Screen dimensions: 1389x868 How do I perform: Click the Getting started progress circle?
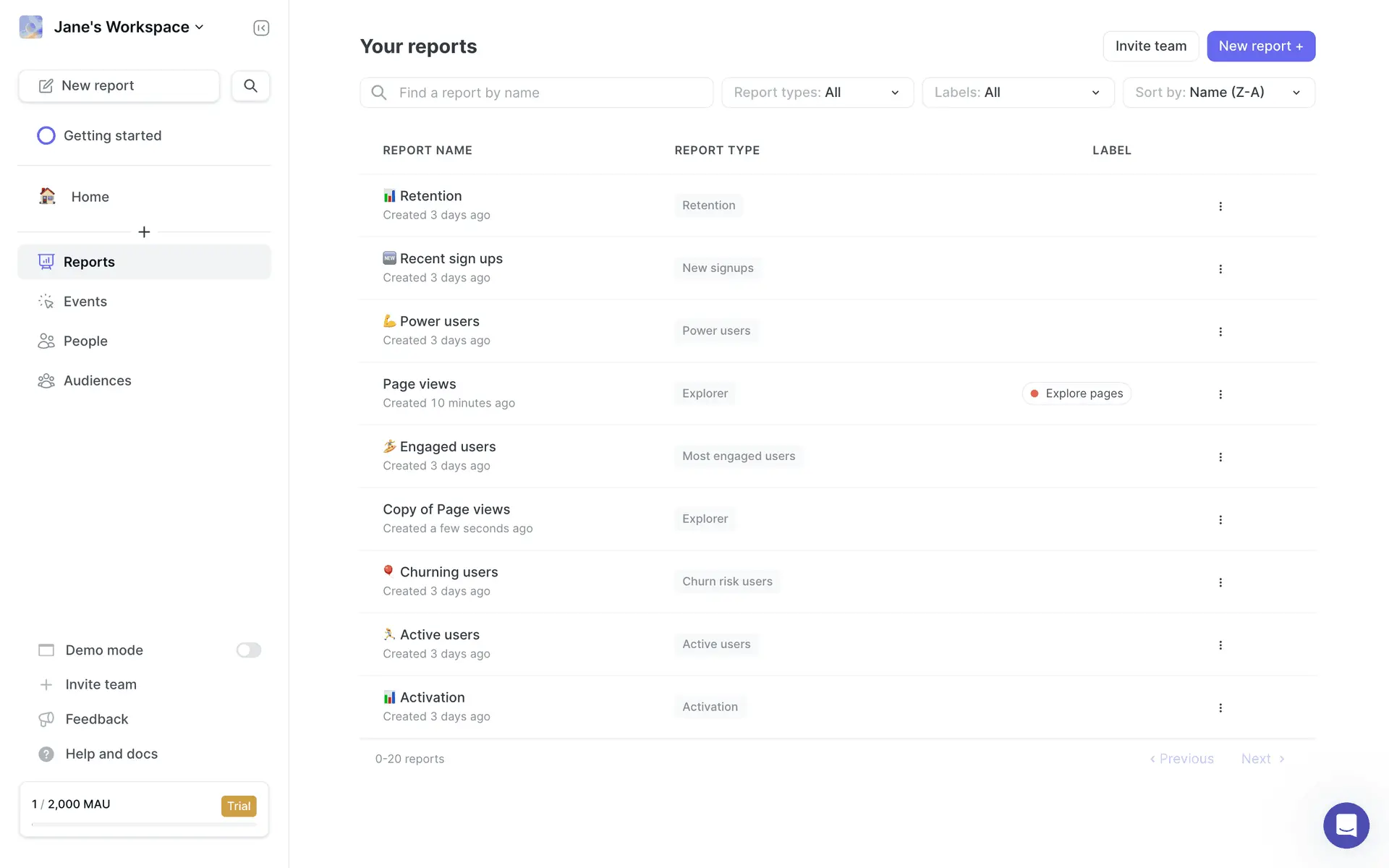pyautogui.click(x=46, y=135)
